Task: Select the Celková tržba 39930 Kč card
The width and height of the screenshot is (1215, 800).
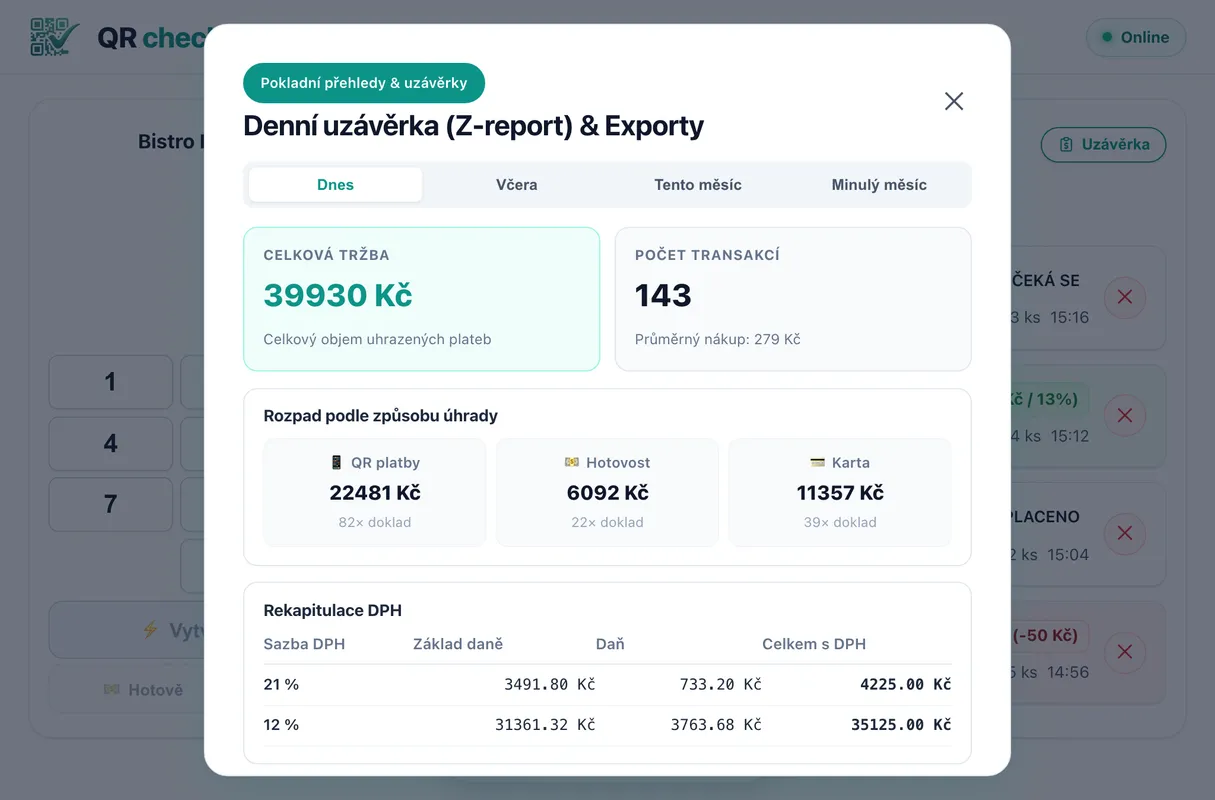Action: pyautogui.click(x=422, y=299)
